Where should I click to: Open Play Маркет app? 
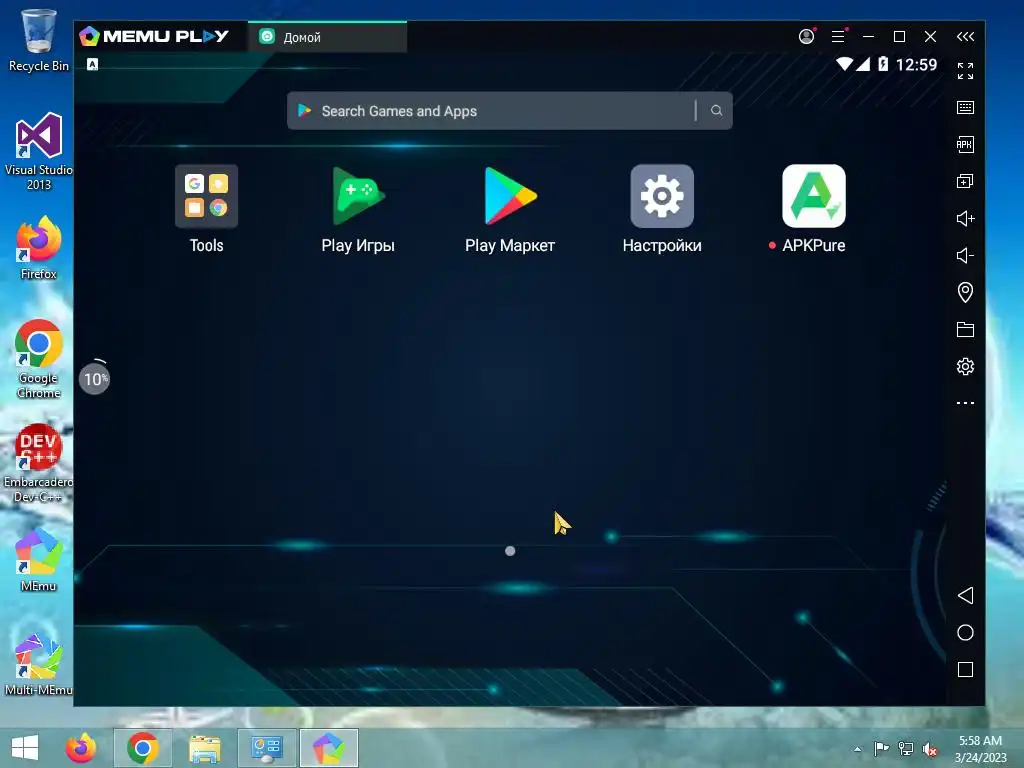510,196
